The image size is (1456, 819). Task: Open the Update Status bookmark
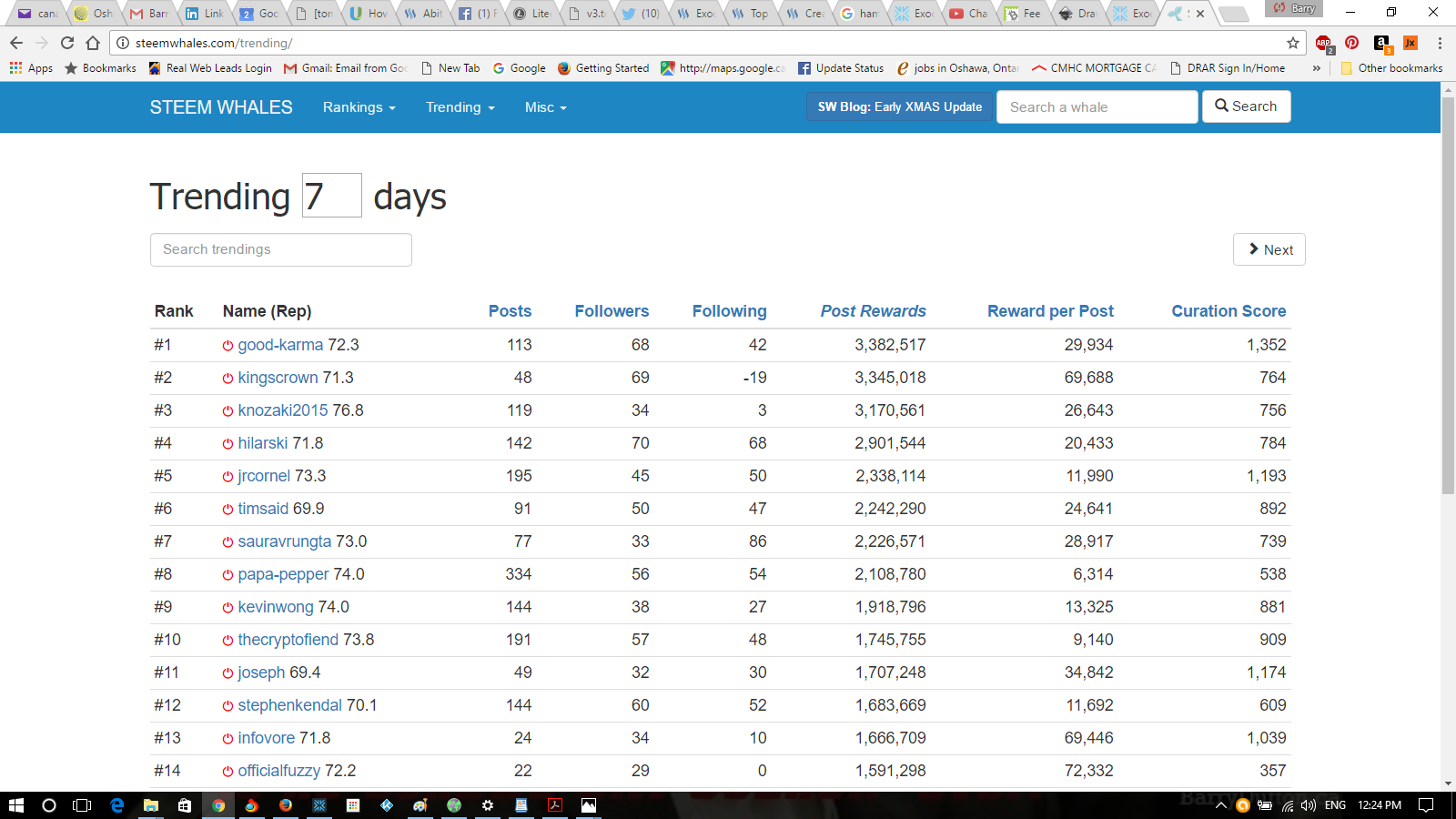(841, 68)
